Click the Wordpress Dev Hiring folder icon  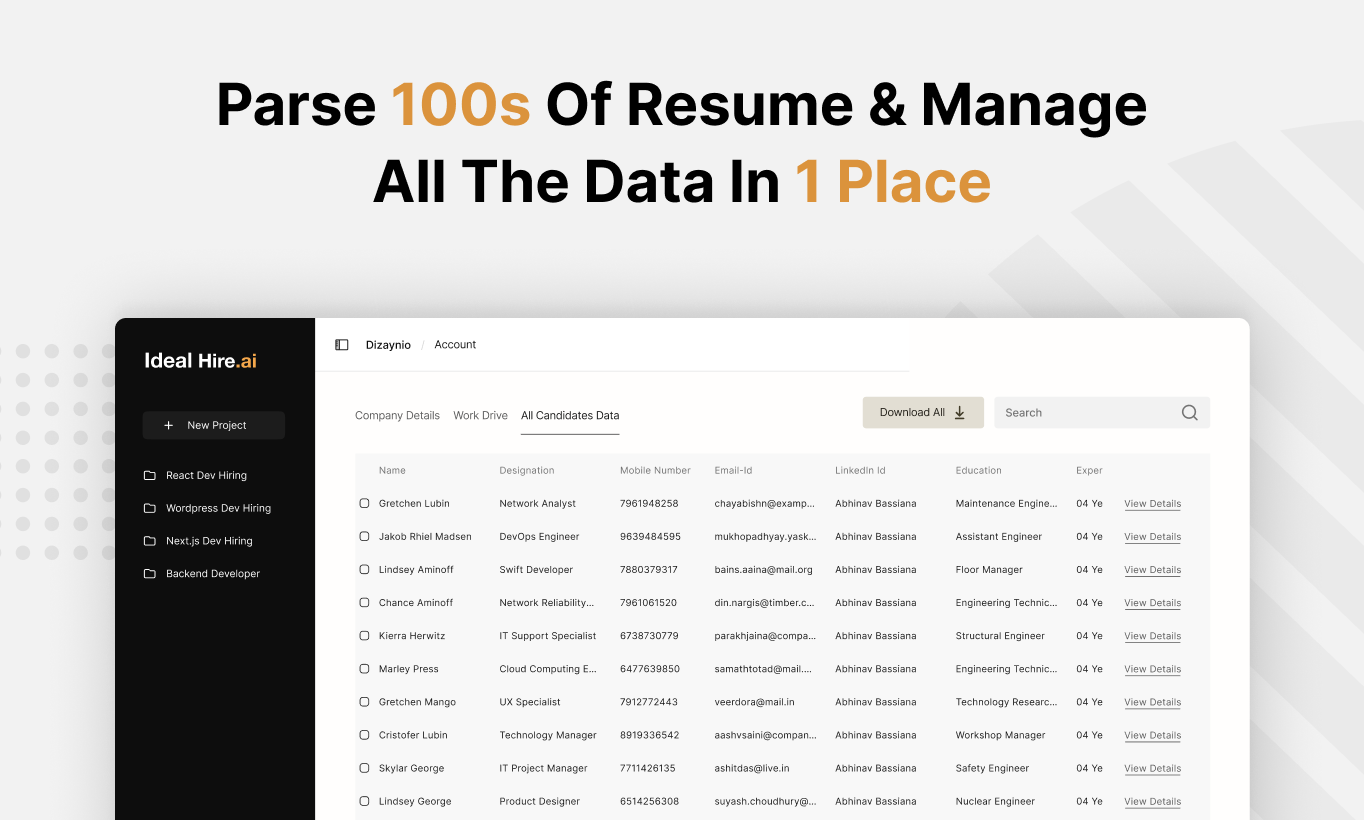tap(150, 508)
